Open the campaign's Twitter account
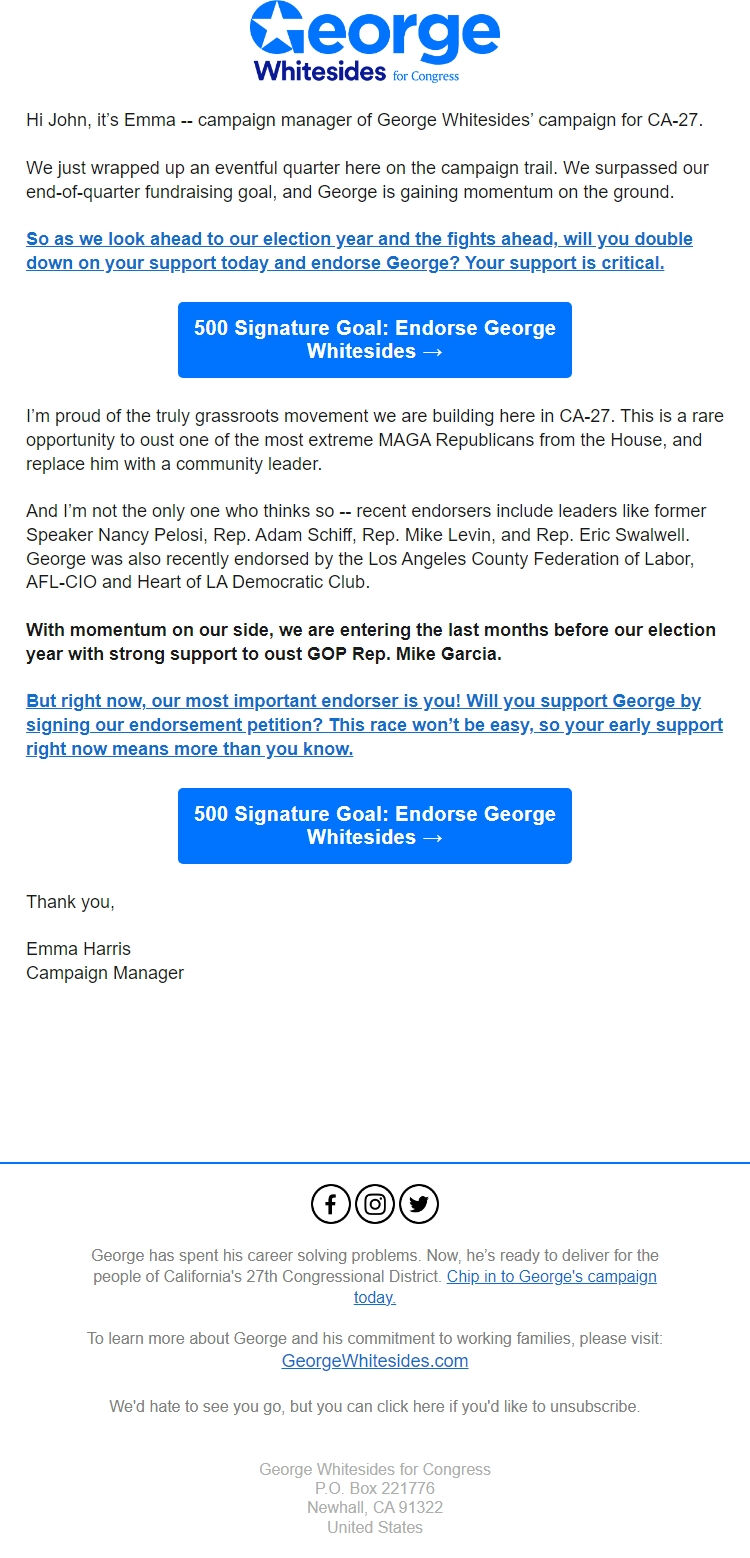 click(x=420, y=1204)
